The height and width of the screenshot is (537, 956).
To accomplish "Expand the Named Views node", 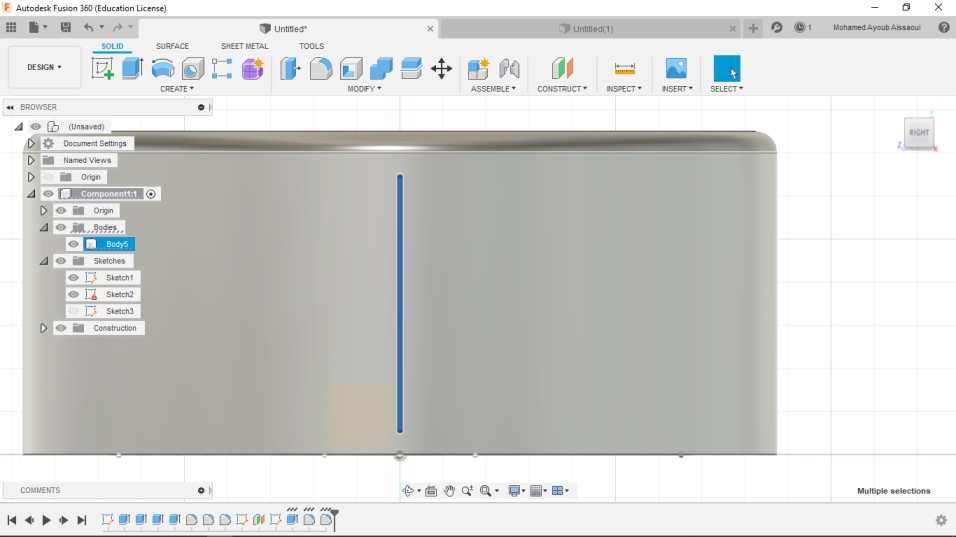I will click(31, 160).
